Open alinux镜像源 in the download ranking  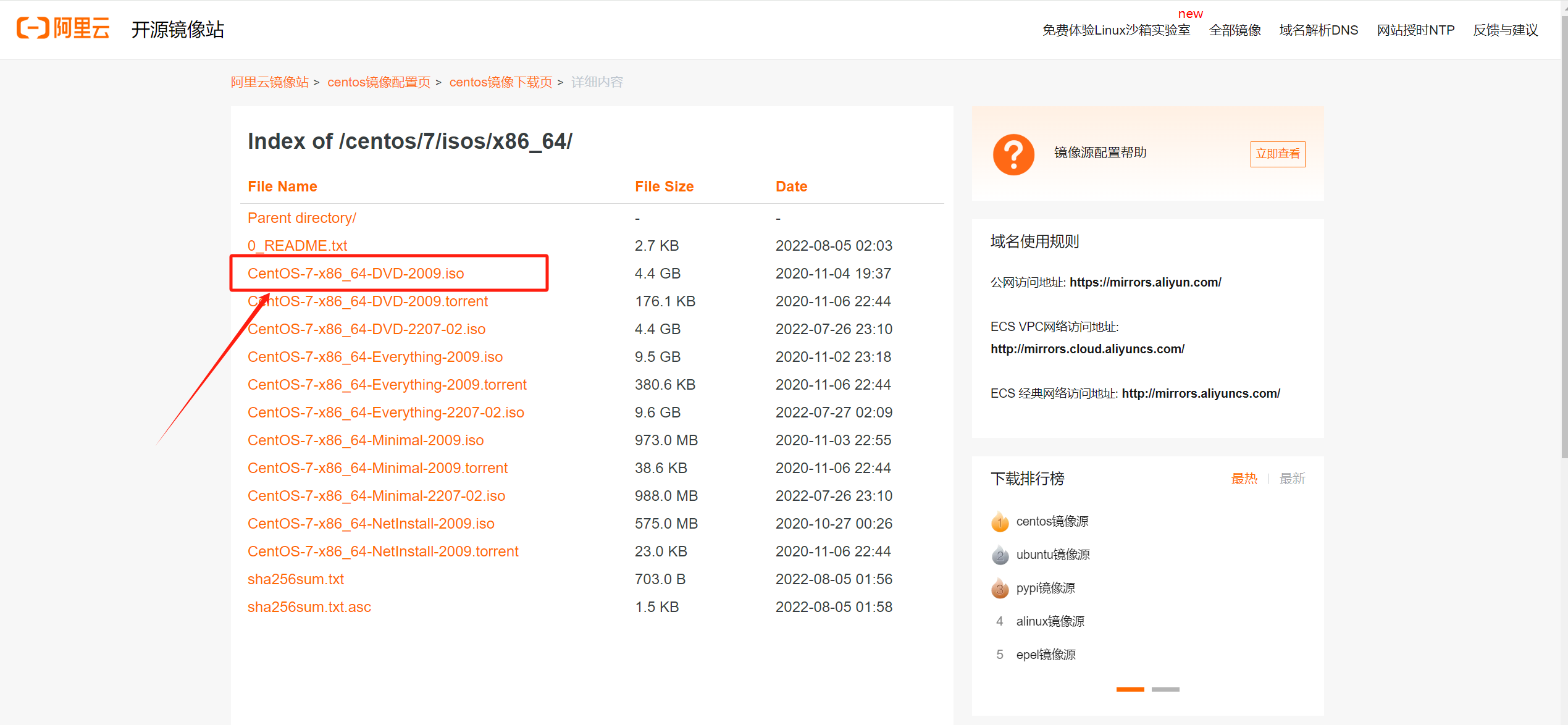(1050, 621)
